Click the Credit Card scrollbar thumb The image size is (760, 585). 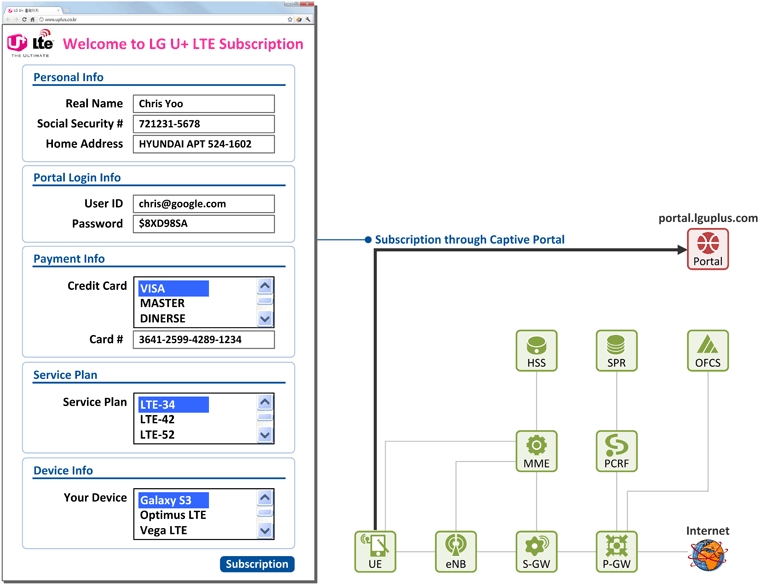tap(265, 301)
